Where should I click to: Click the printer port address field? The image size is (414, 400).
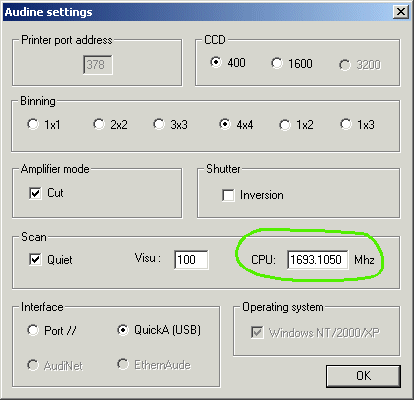click(x=98, y=65)
